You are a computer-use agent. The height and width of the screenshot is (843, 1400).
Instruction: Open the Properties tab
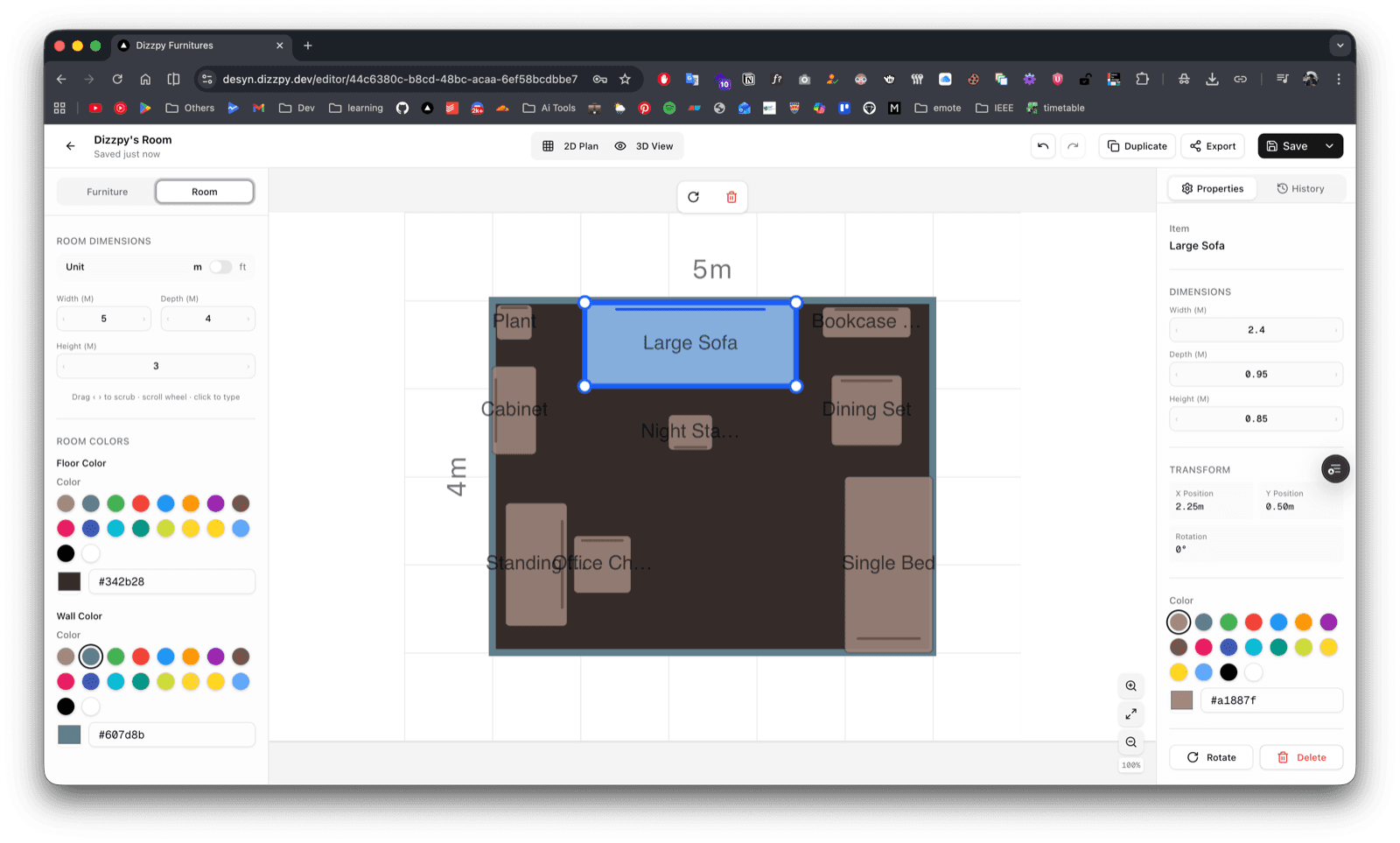coord(1213,188)
